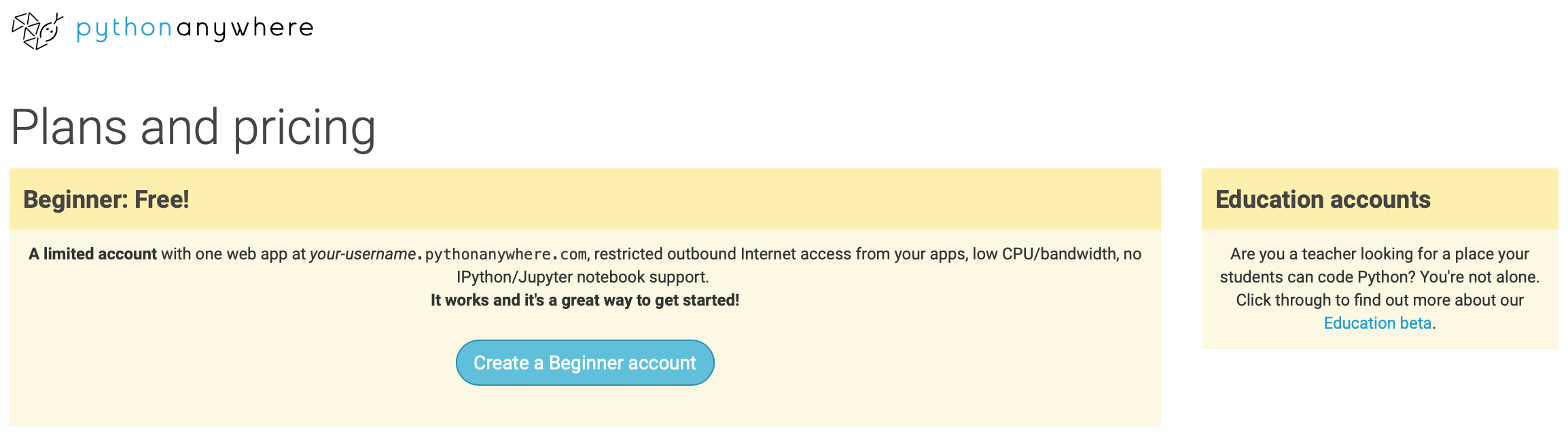Click the "Plans and pricing" page heading
The width and height of the screenshot is (1568, 436).
click(x=193, y=127)
